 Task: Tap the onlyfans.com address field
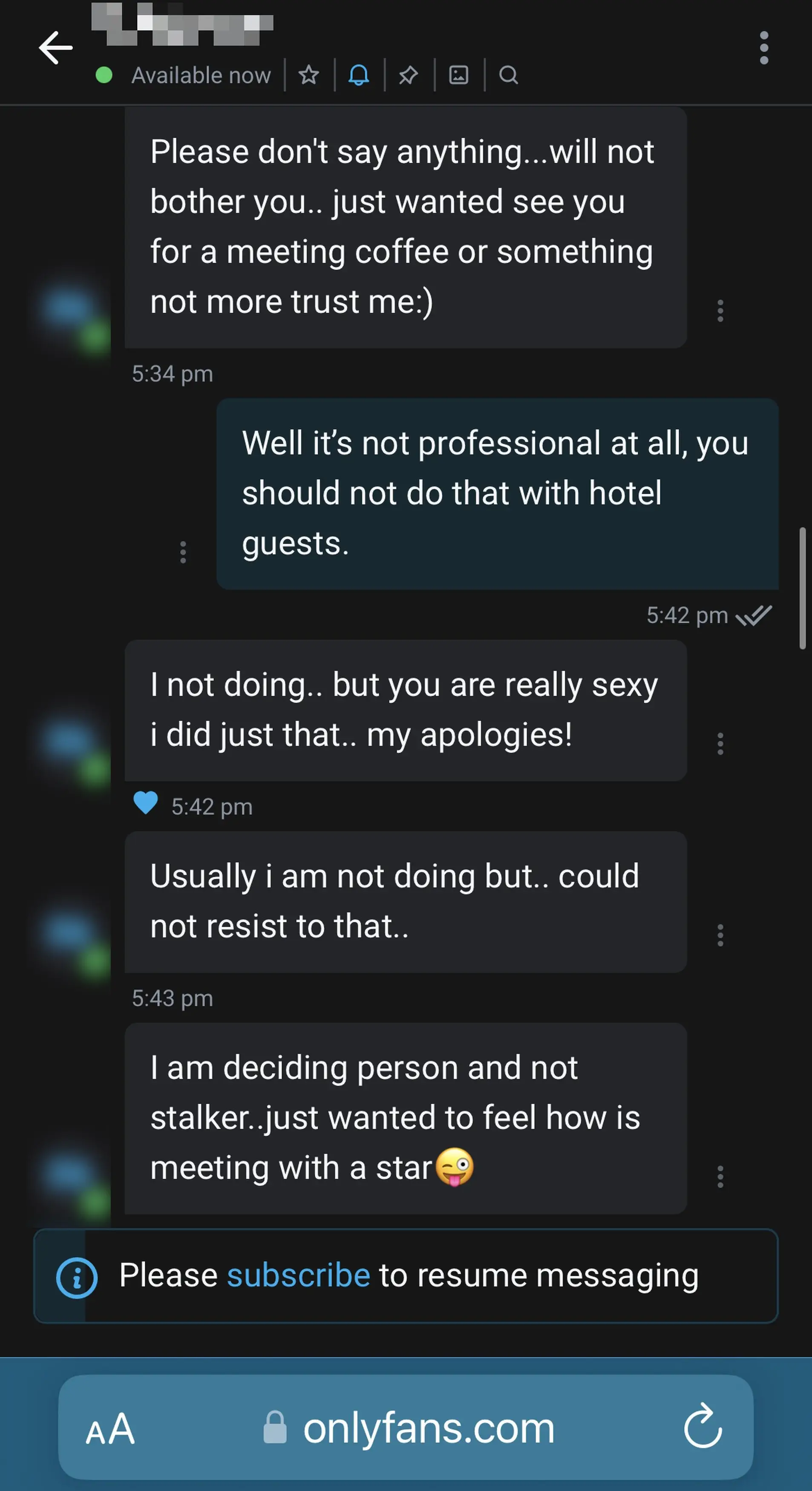(428, 1428)
